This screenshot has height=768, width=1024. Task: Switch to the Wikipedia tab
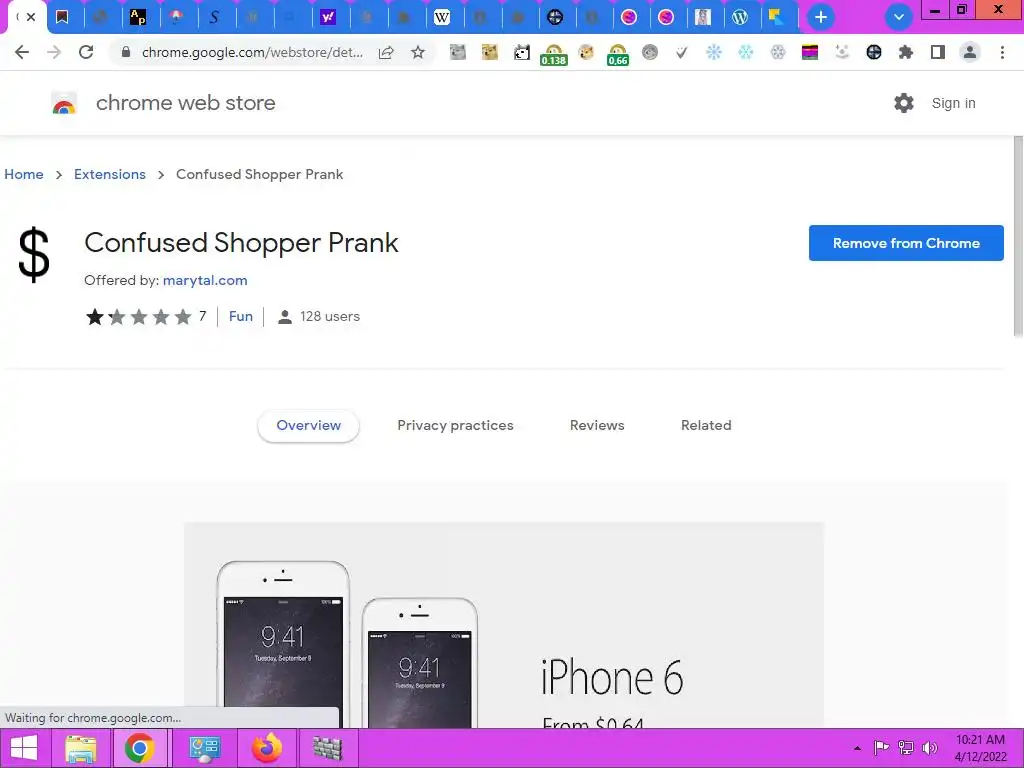(x=441, y=17)
